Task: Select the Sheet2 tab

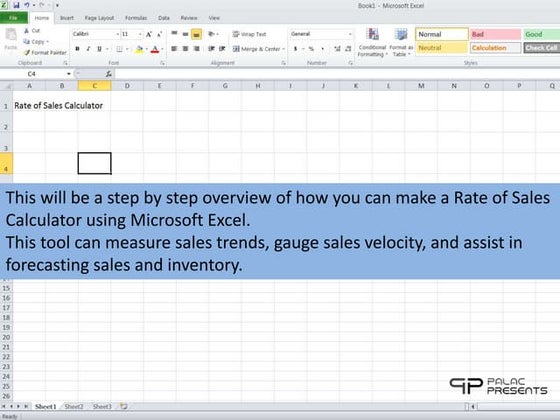Action: pos(74,406)
